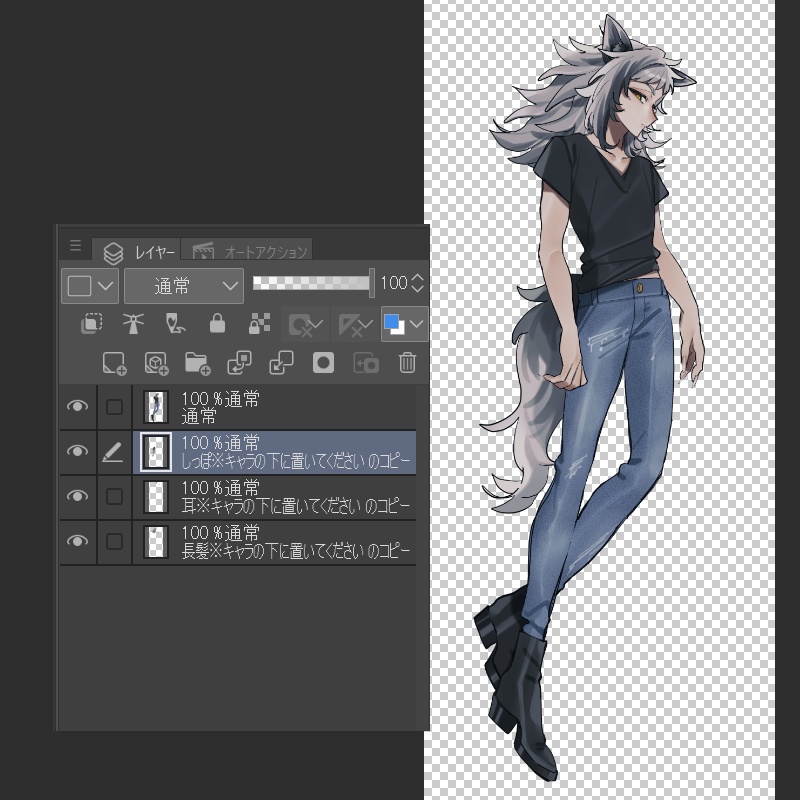Open the layer color dropdown arrow
Viewport: 800px width, 800px height.
417,323
